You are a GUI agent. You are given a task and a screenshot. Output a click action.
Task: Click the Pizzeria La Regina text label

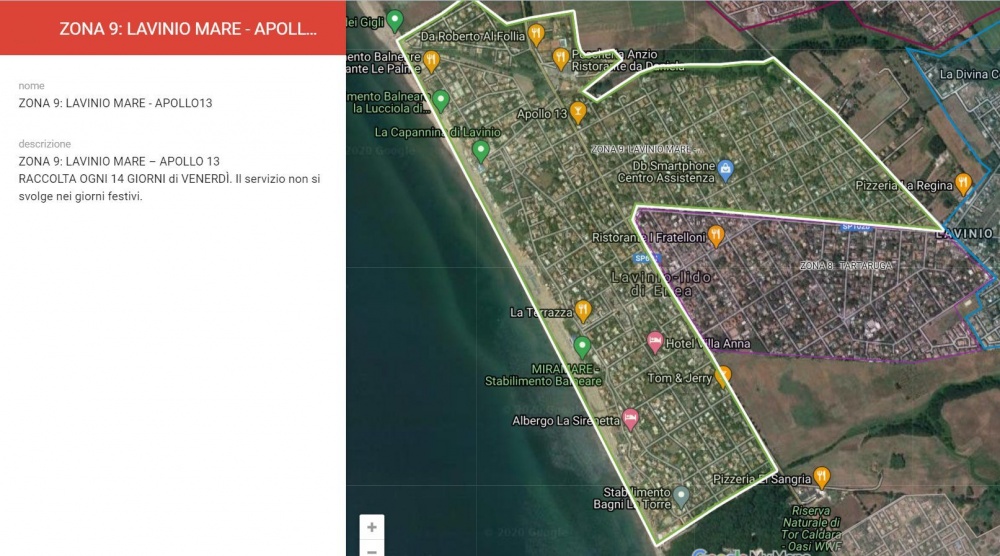click(904, 186)
